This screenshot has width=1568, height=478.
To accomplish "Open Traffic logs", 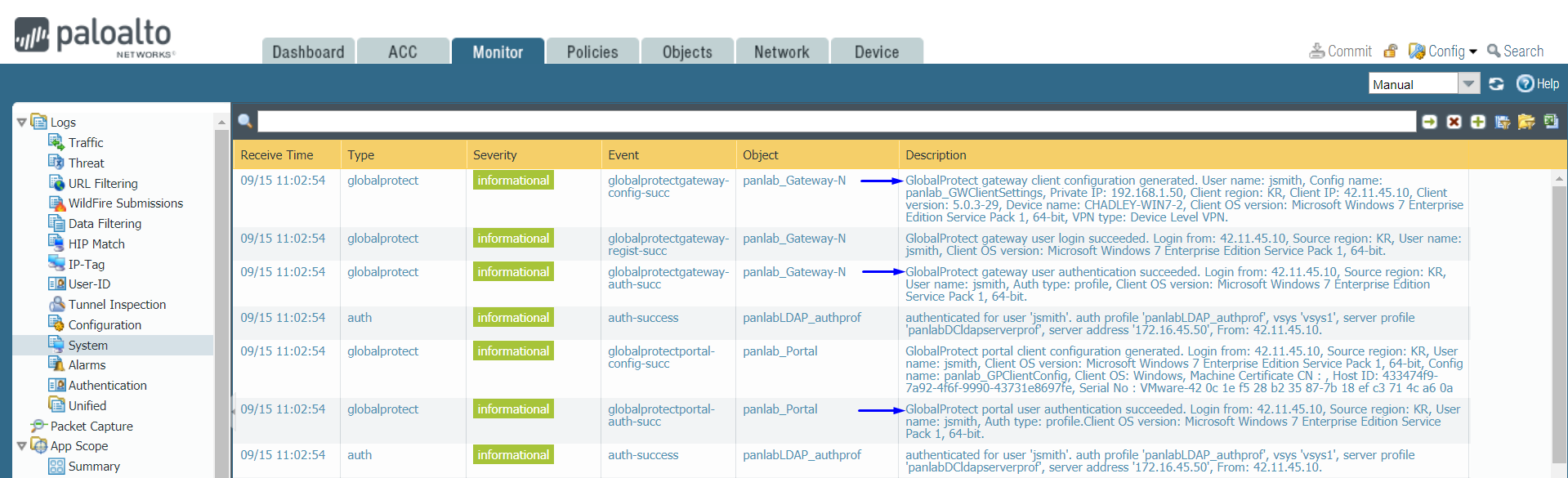I will (86, 142).
